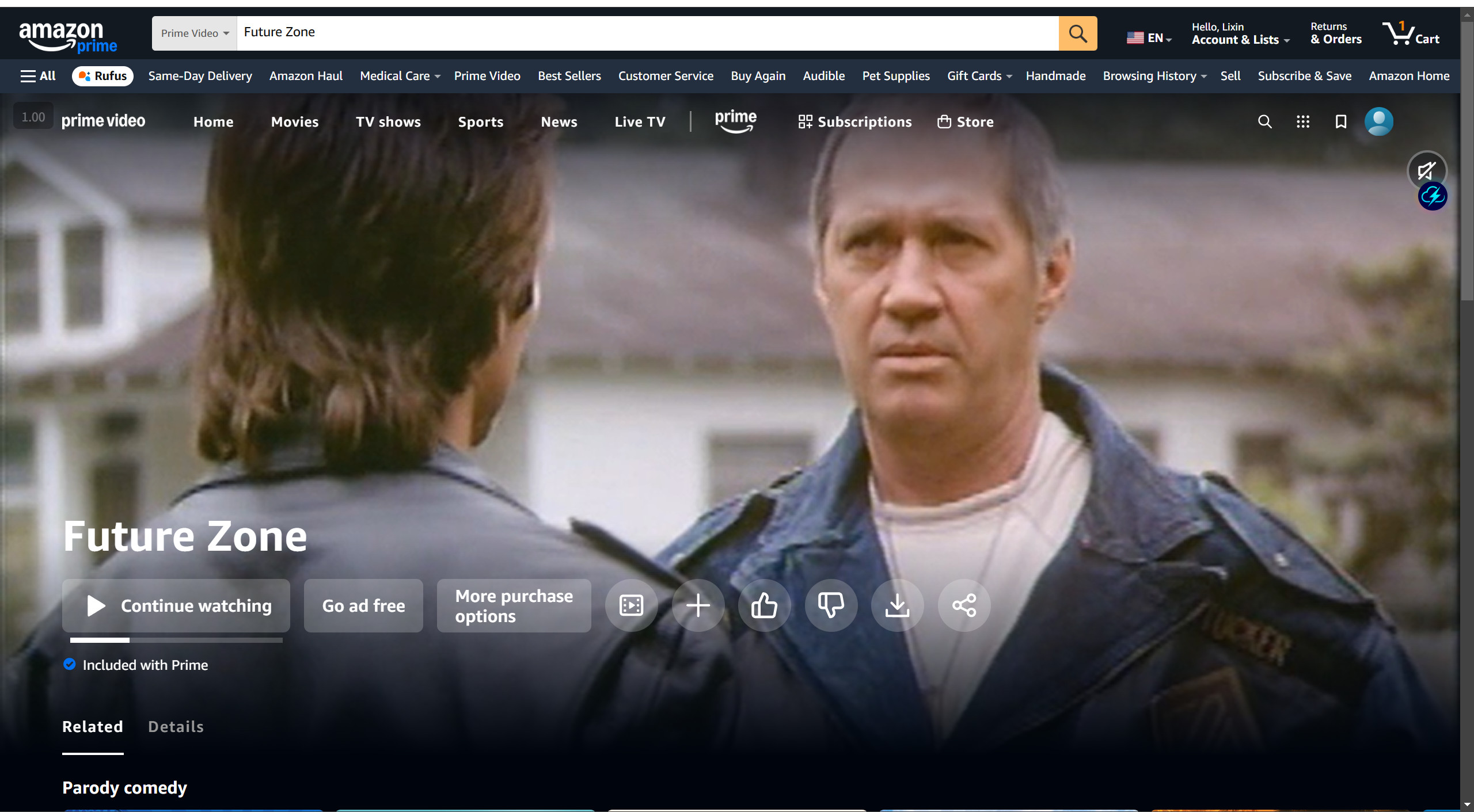This screenshot has height=812, width=1474.
Task: Open the TV shows menu item
Action: (x=388, y=122)
